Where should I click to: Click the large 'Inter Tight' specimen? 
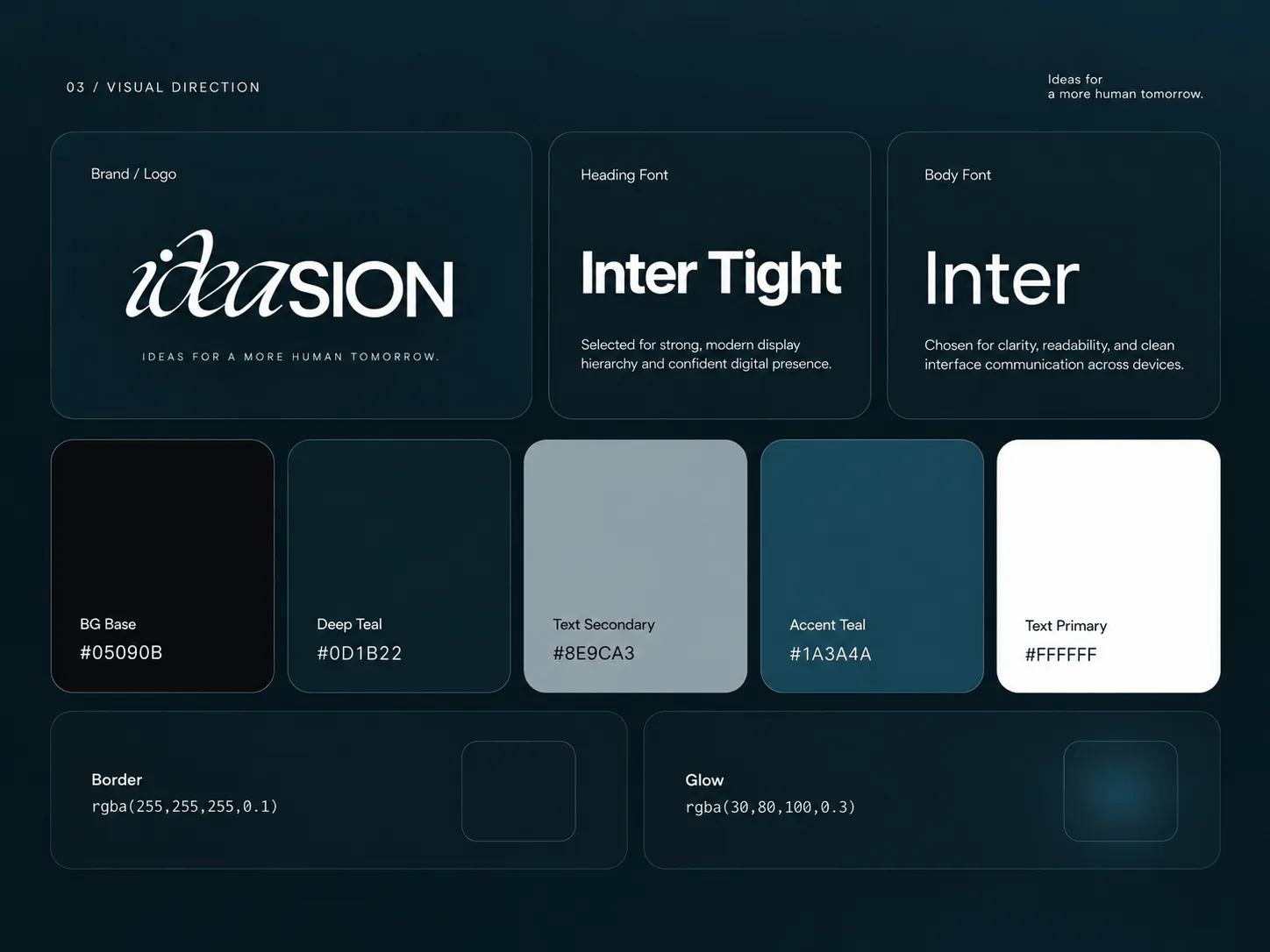[711, 275]
